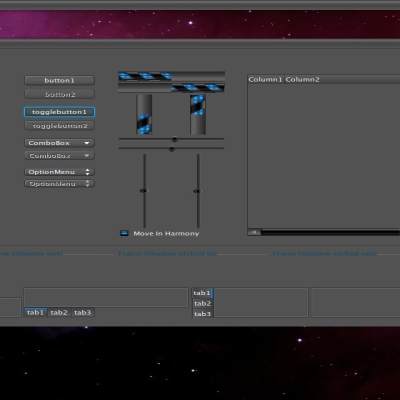Select tab3 in the vertical tab list
The width and height of the screenshot is (400, 400).
click(202, 314)
